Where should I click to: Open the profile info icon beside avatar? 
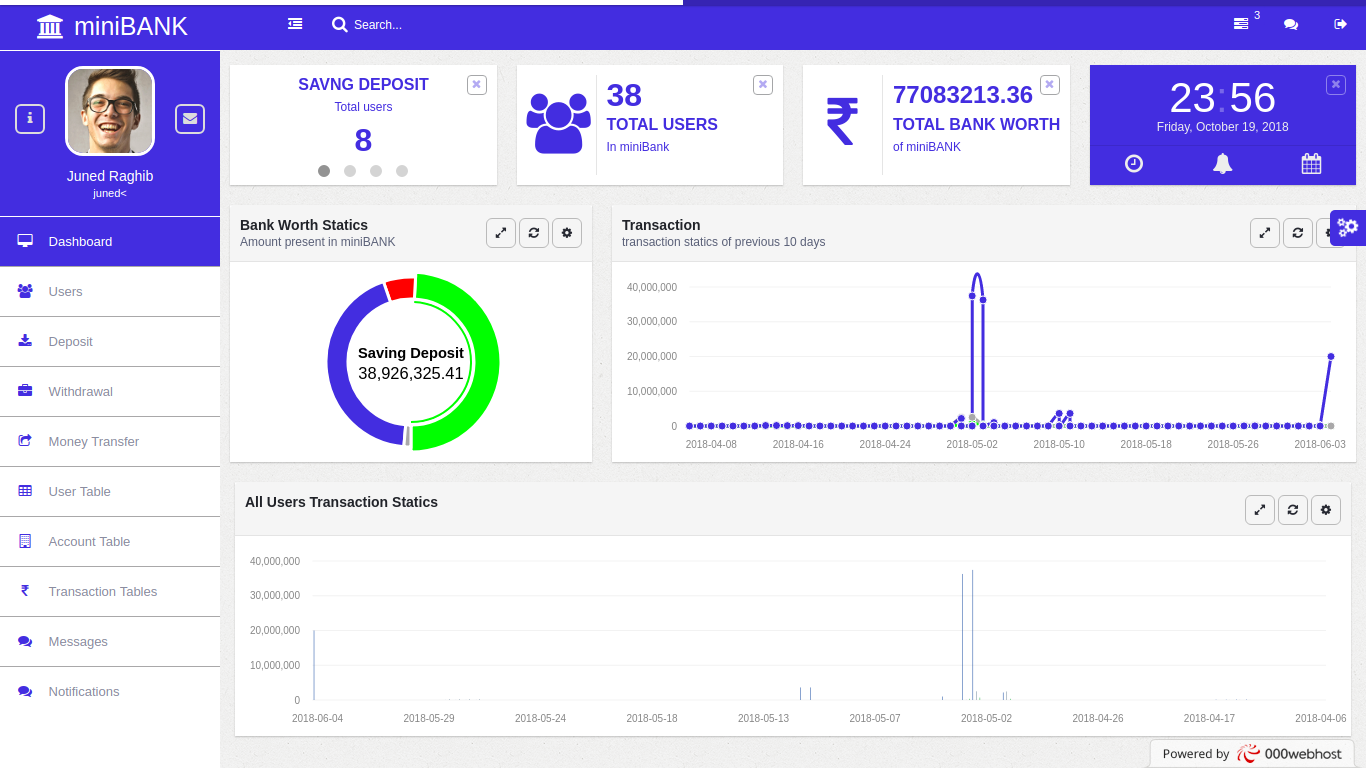tap(30, 119)
